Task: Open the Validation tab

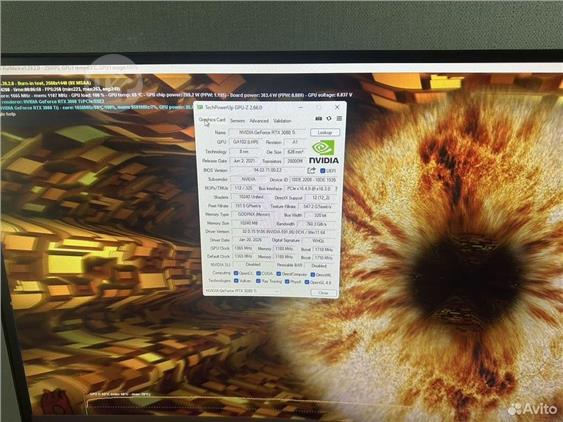Action: click(x=282, y=121)
